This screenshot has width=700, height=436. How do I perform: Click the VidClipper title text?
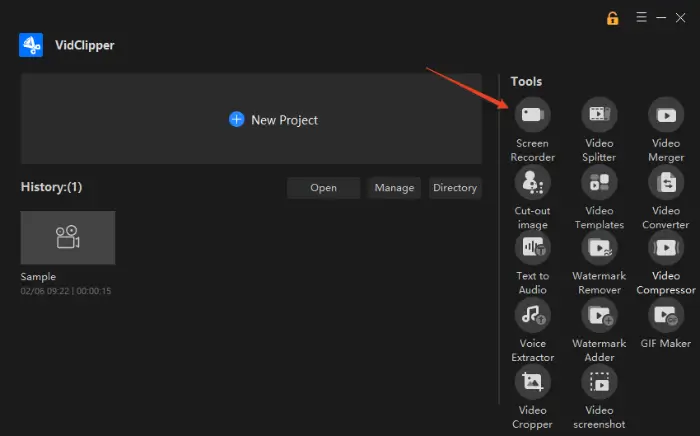pos(85,45)
